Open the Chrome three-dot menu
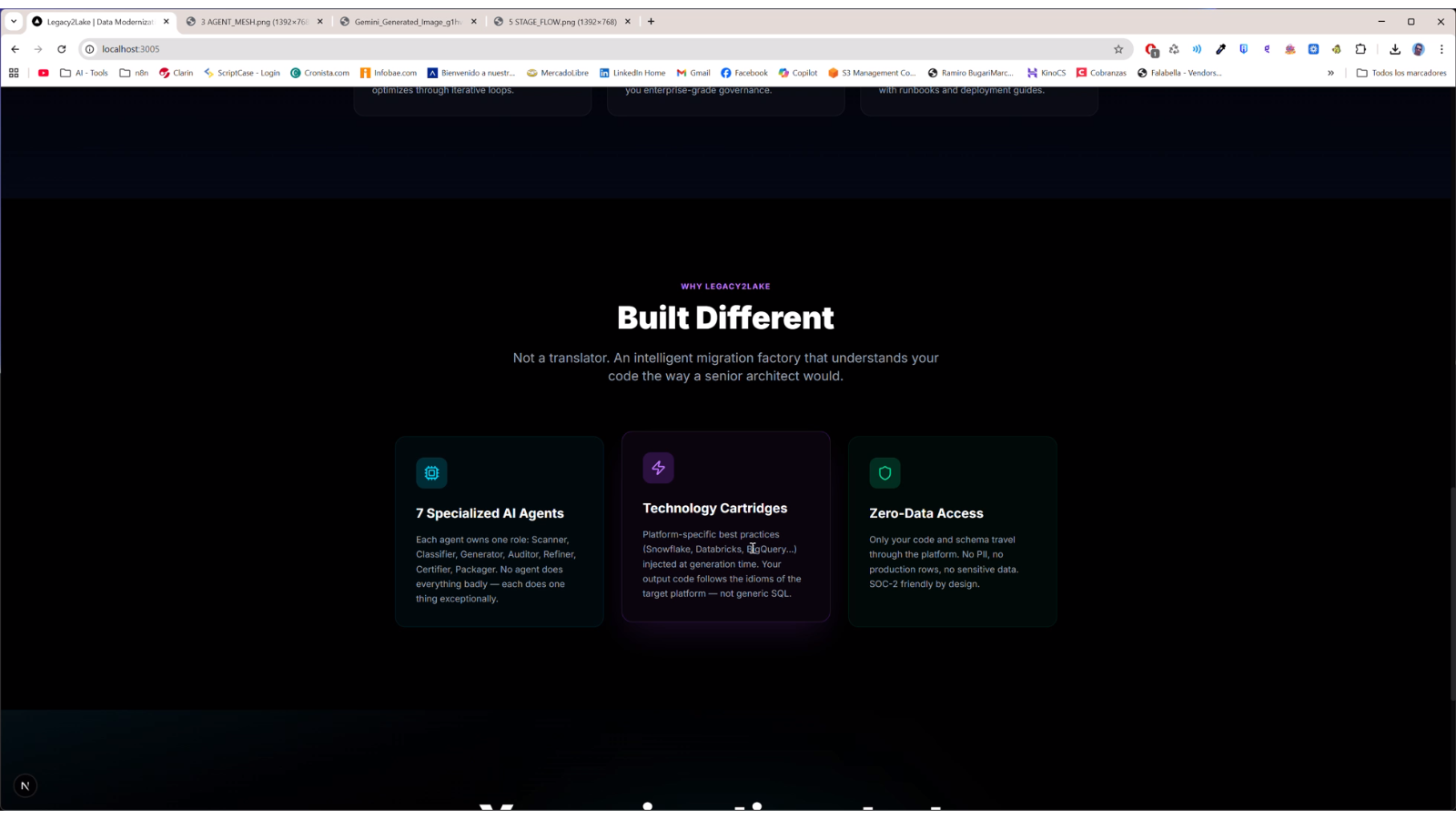Screen dimensions: 1456x819 click(1441, 49)
